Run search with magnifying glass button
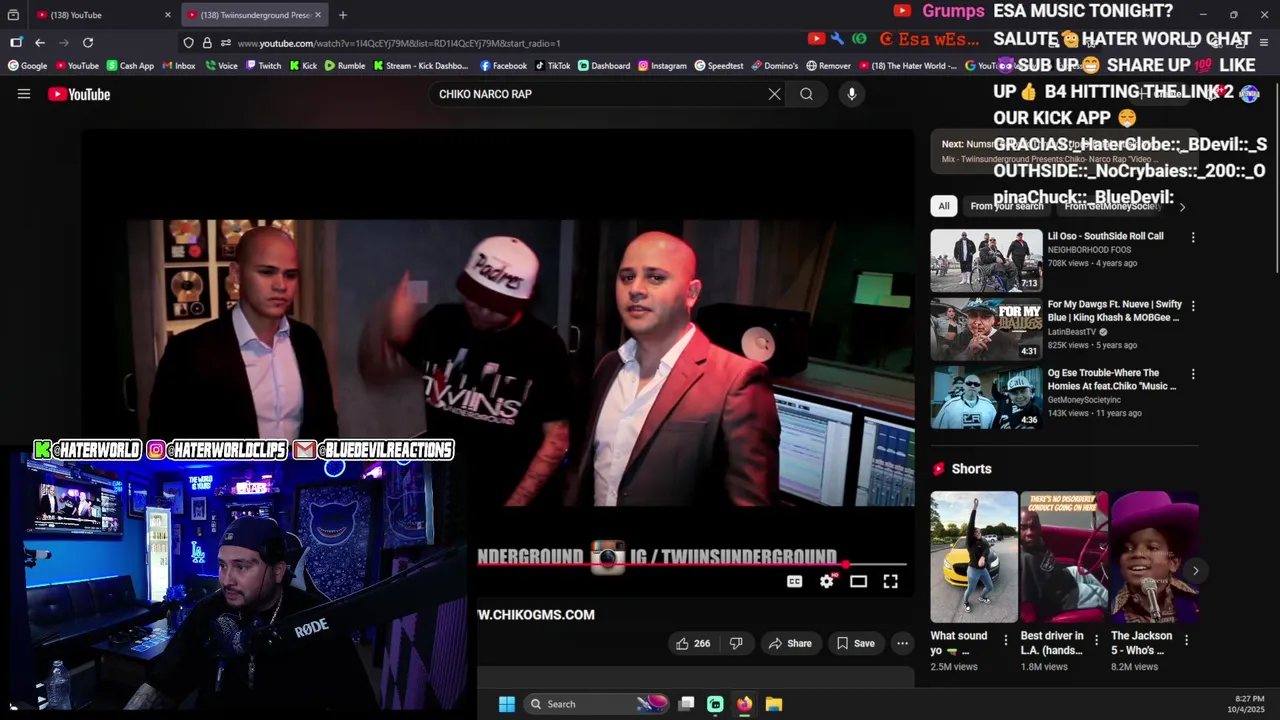 pyautogui.click(x=806, y=94)
